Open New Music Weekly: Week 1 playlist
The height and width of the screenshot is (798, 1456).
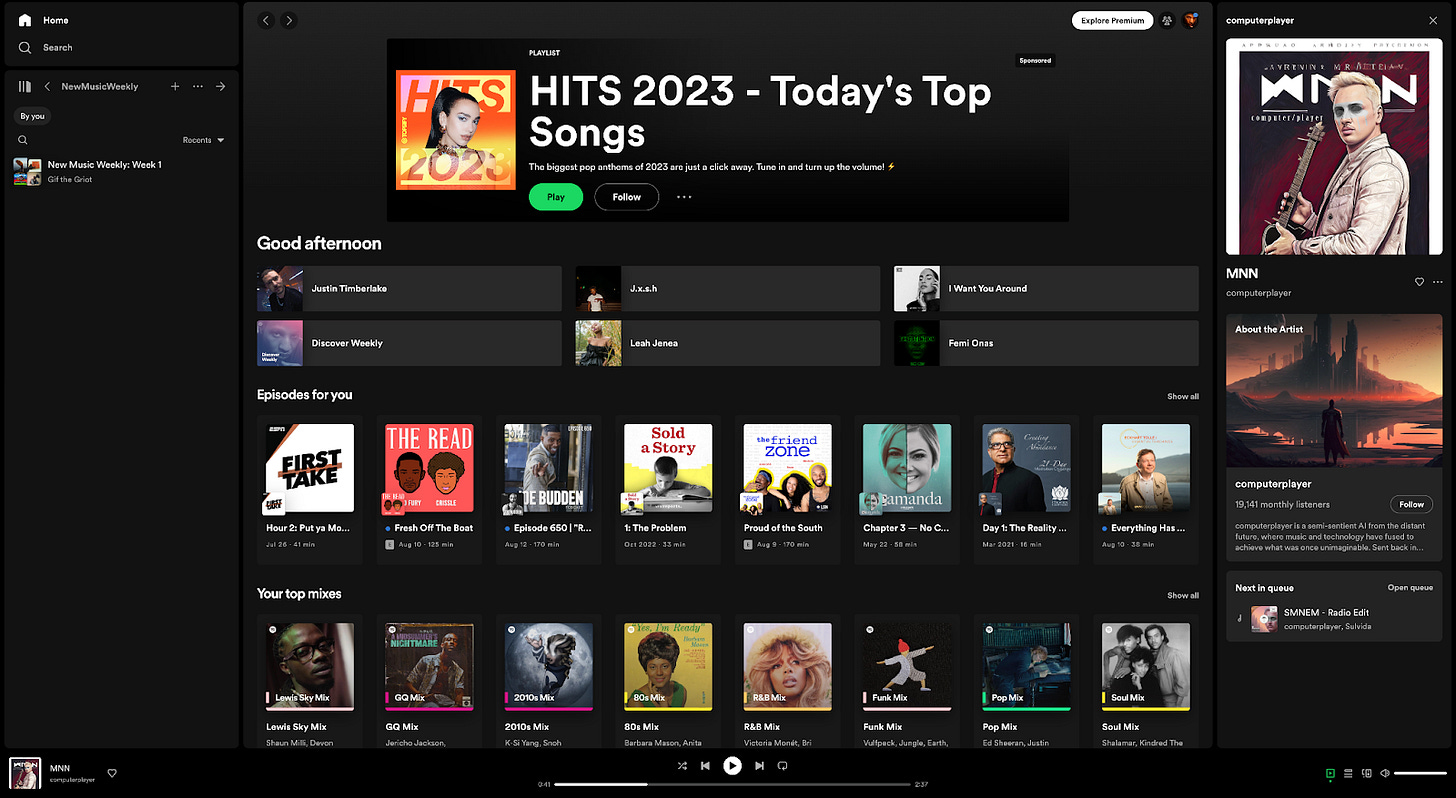coord(121,171)
